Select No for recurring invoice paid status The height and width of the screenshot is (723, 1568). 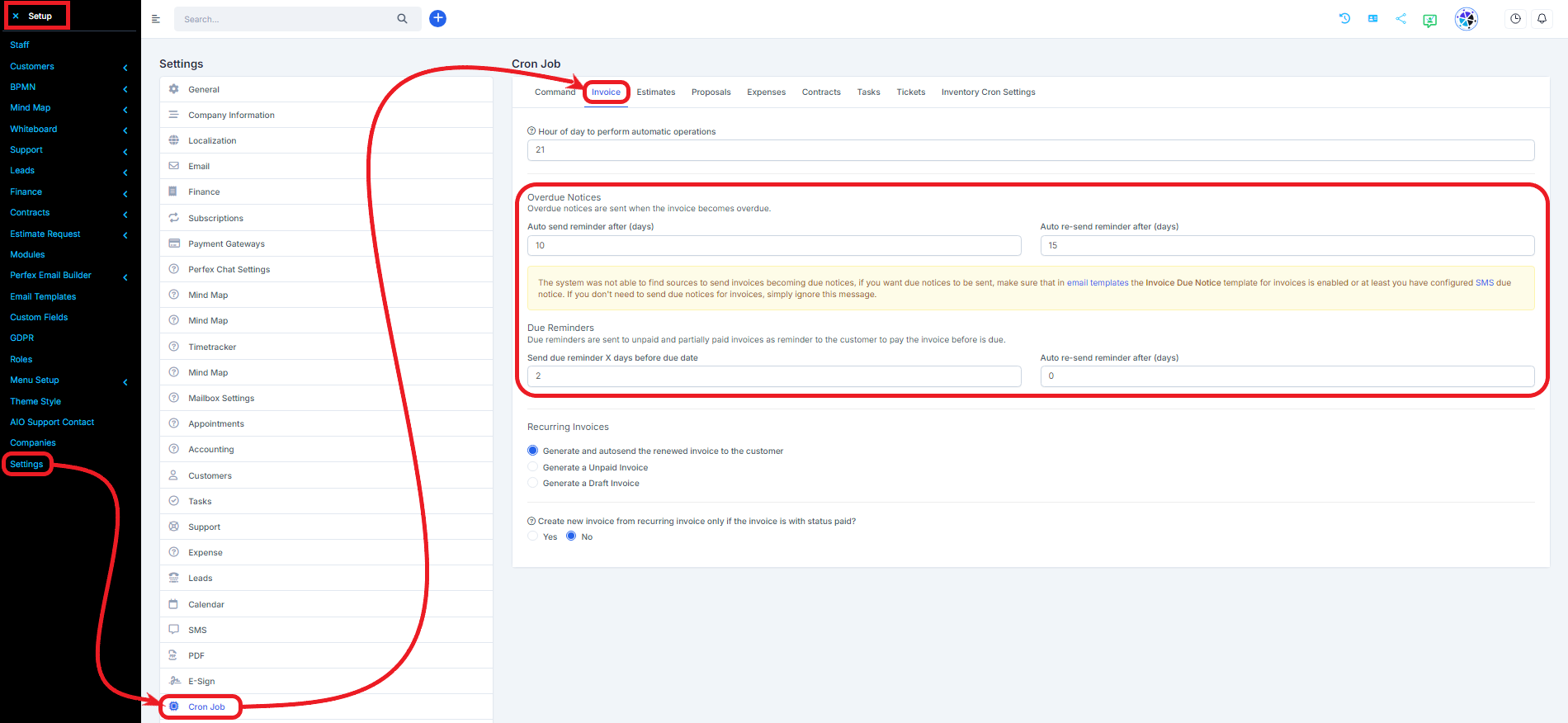(571, 536)
